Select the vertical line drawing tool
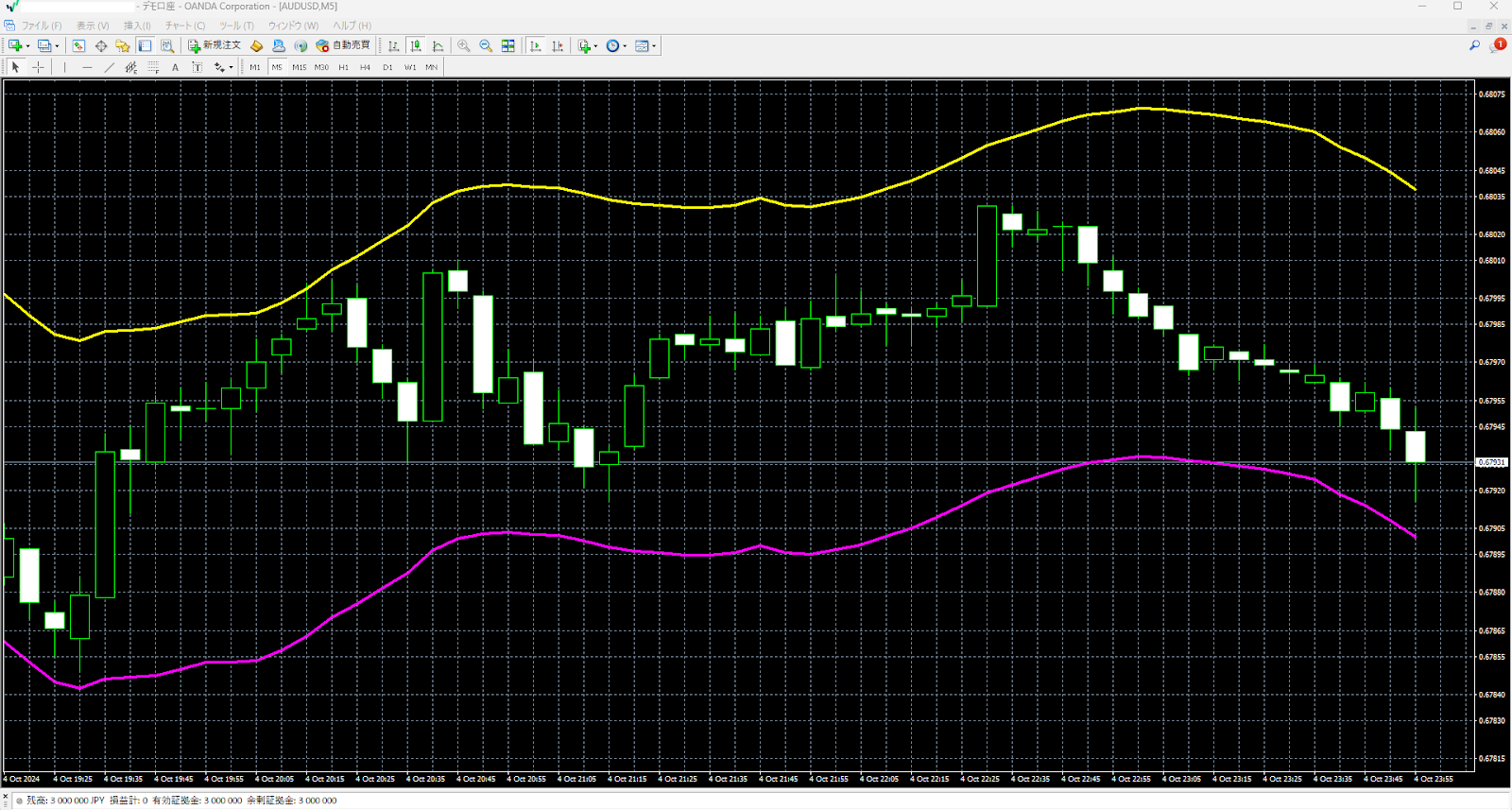The width and height of the screenshot is (1512, 810). [64, 67]
